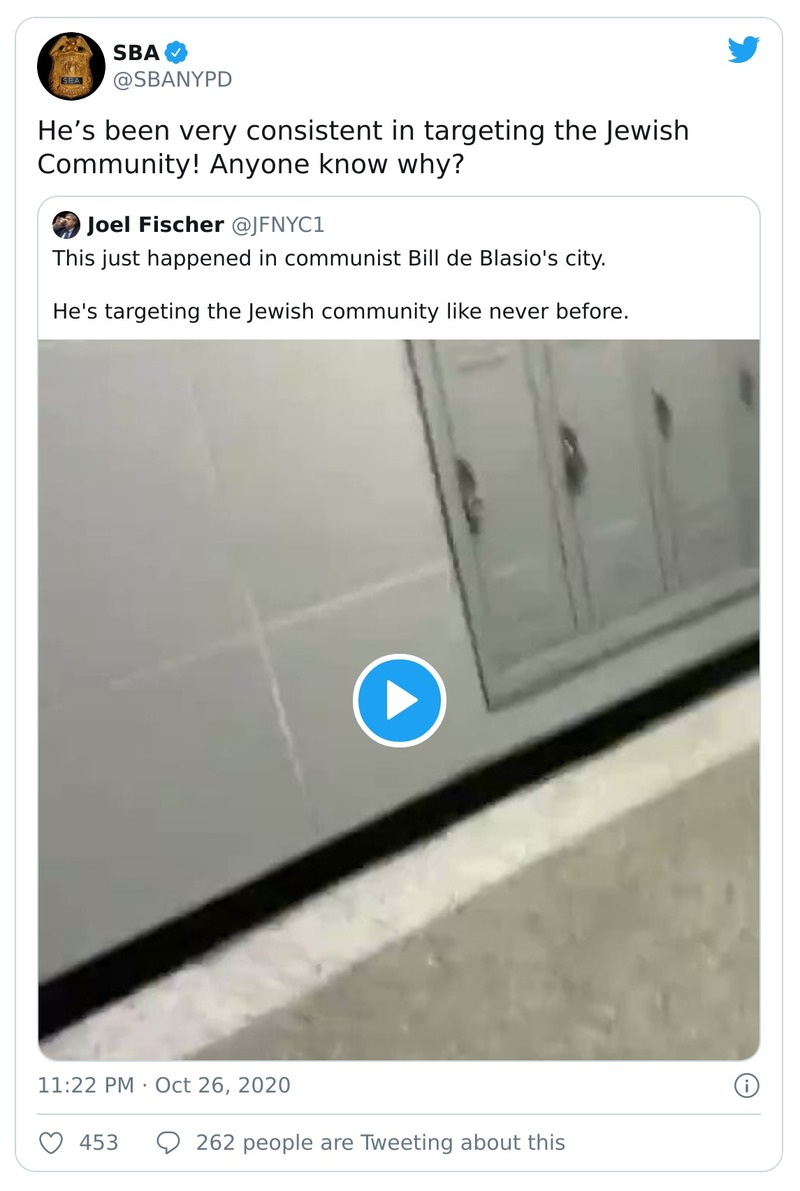Click the SBA display name

(x=136, y=52)
